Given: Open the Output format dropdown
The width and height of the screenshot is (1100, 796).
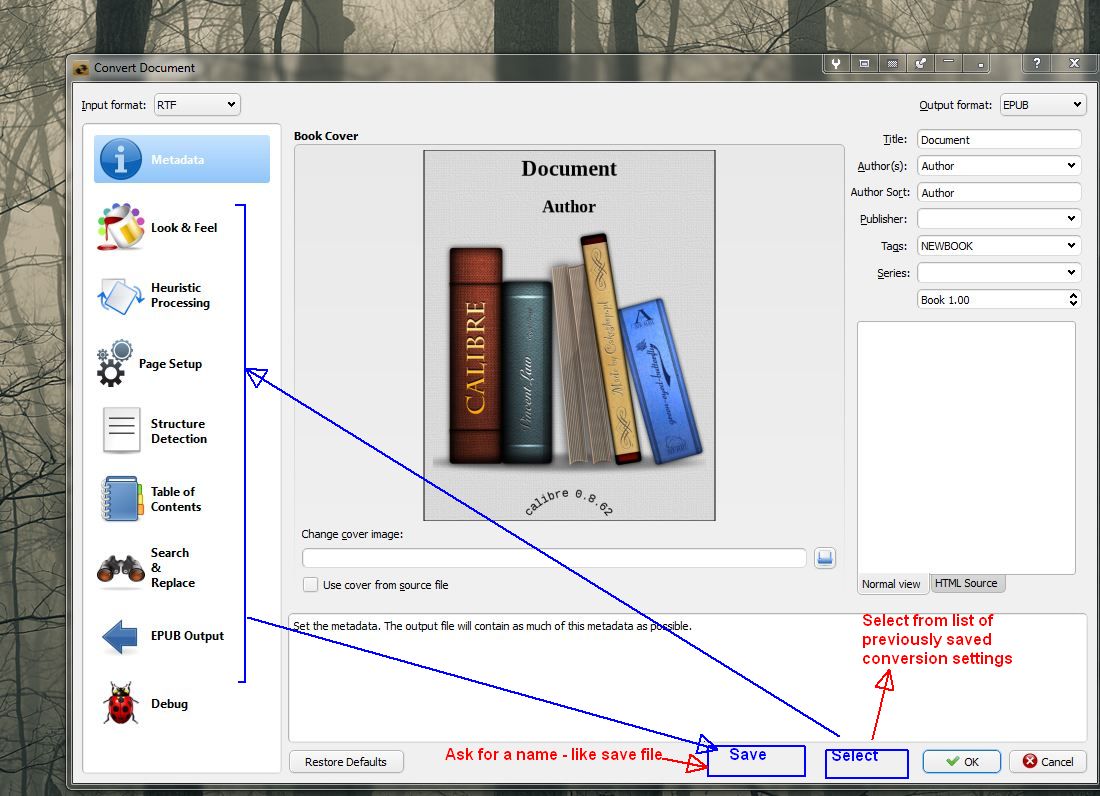Looking at the screenshot, I should point(1043,104).
